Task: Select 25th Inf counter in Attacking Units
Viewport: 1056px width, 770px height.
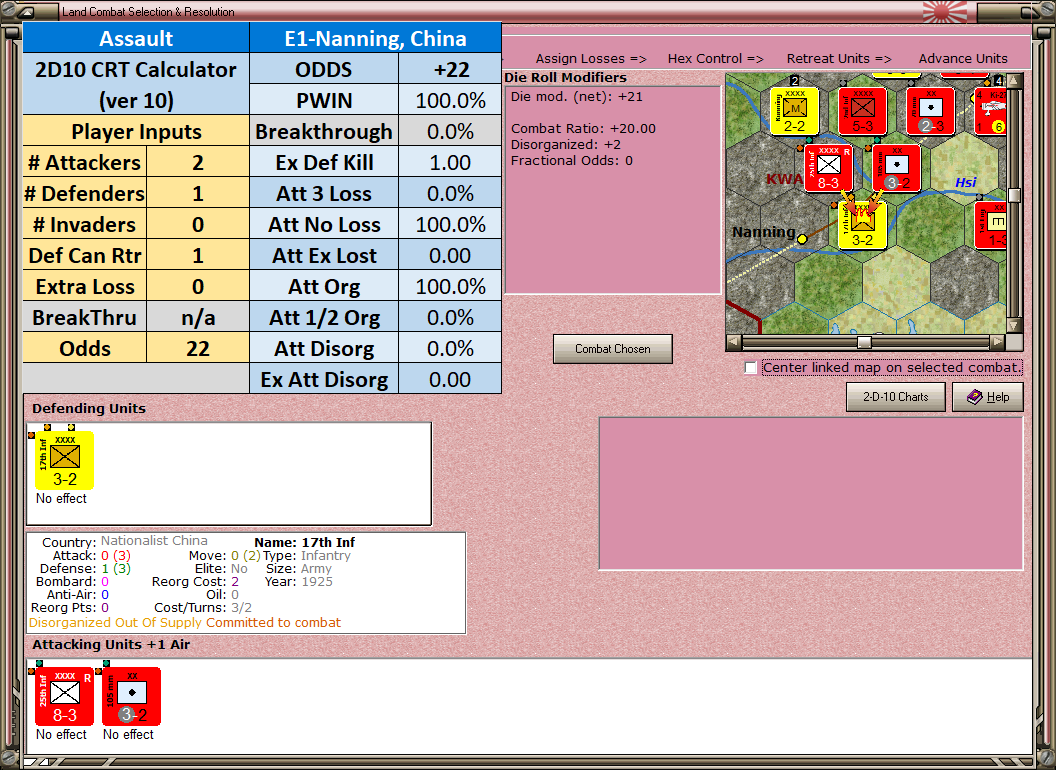Action: [x=65, y=696]
